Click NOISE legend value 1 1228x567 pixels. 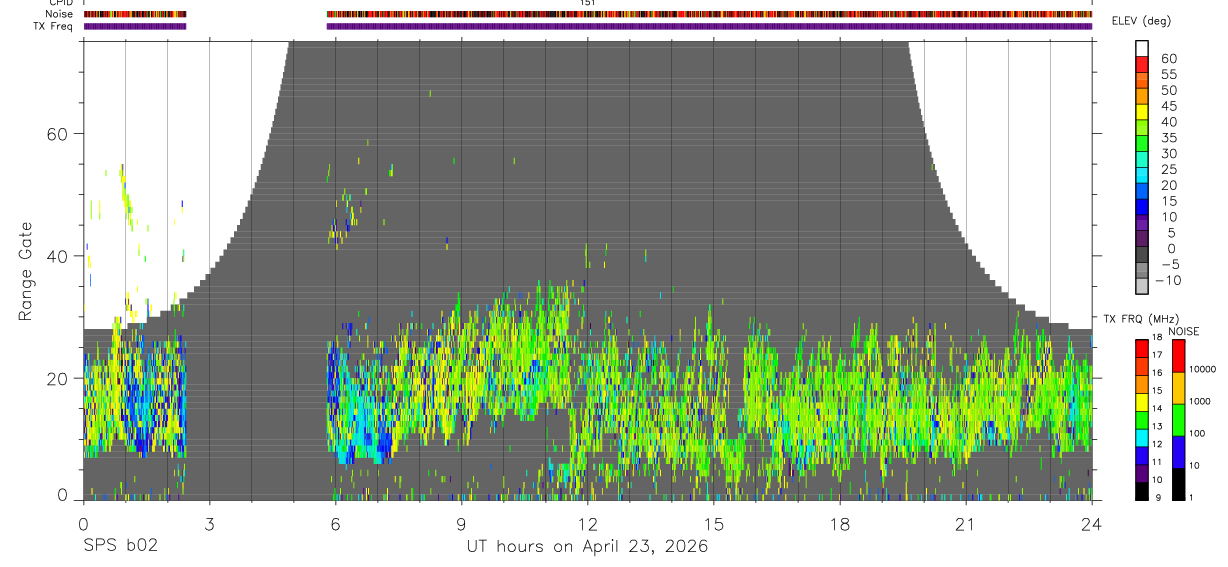tap(1191, 498)
